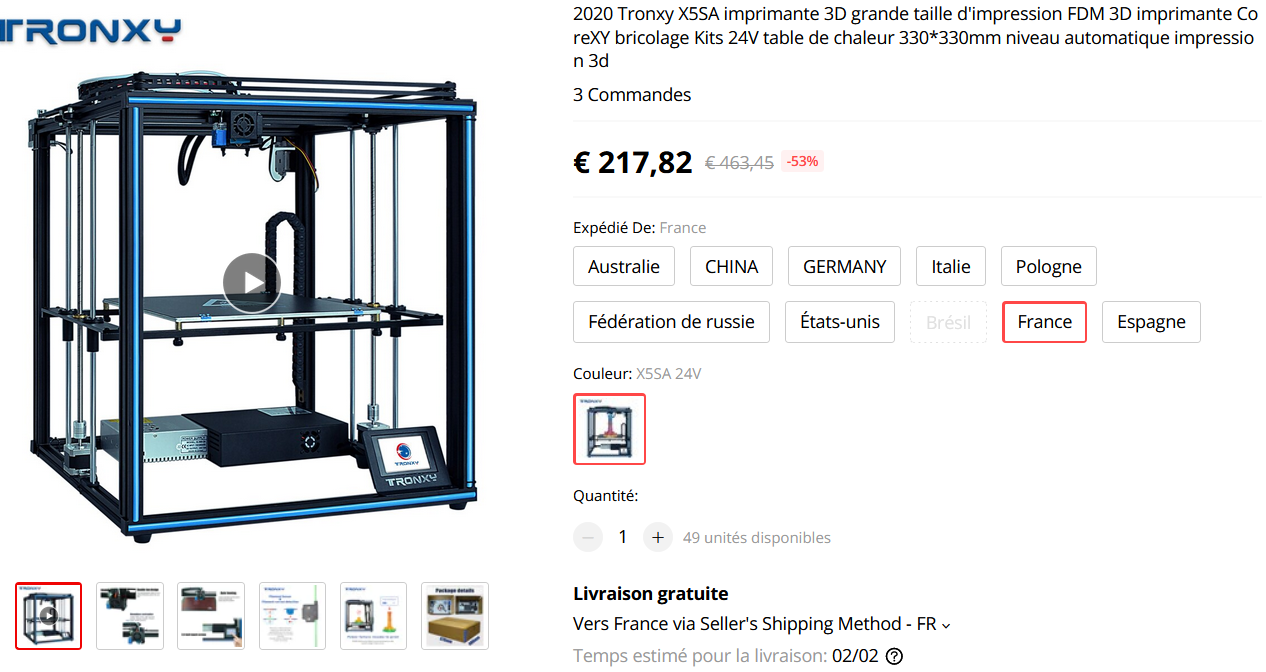Click the Tronxy brand logo
The width and height of the screenshot is (1266, 672).
click(90, 30)
